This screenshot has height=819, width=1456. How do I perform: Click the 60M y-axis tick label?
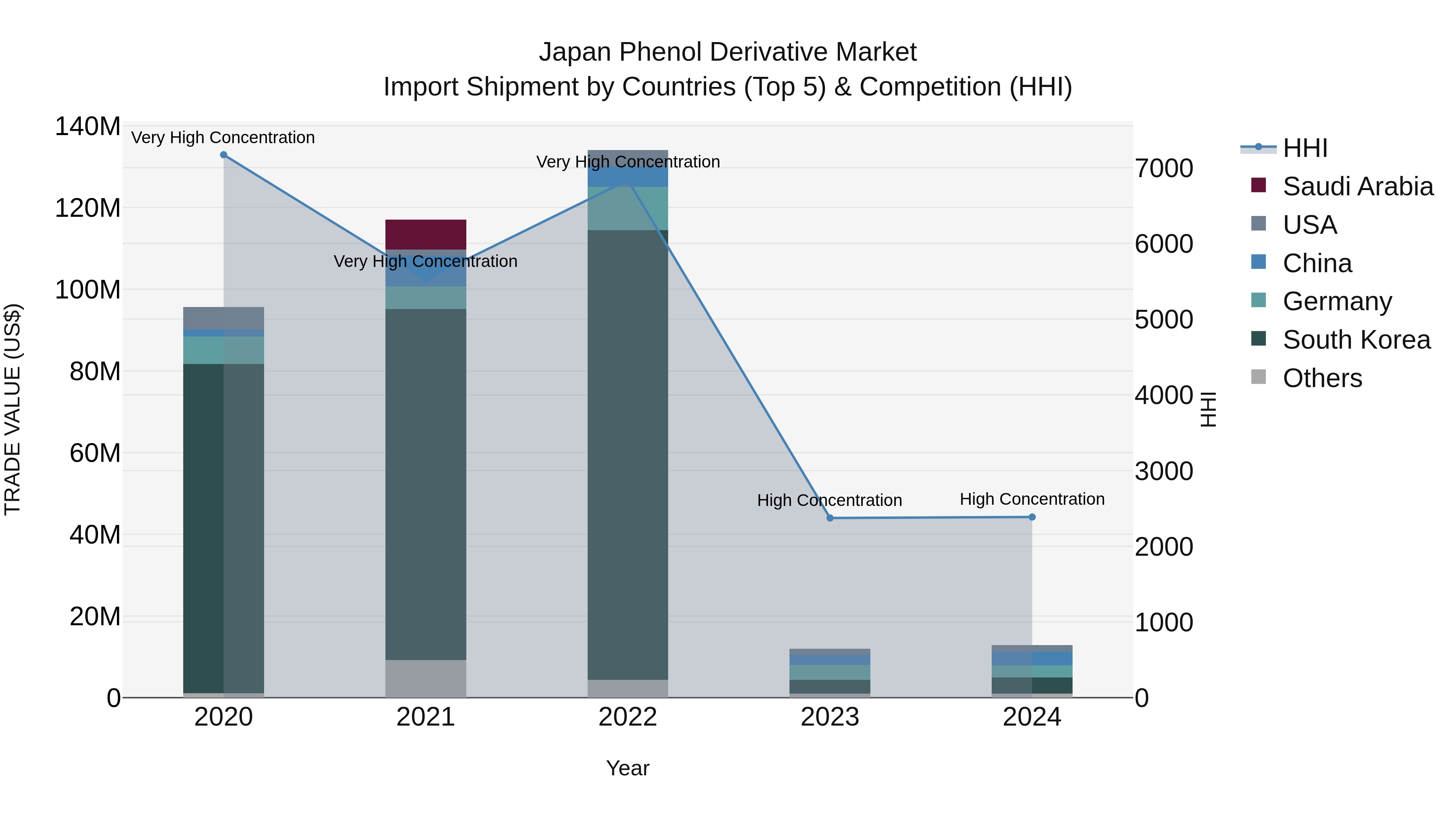tap(95, 453)
